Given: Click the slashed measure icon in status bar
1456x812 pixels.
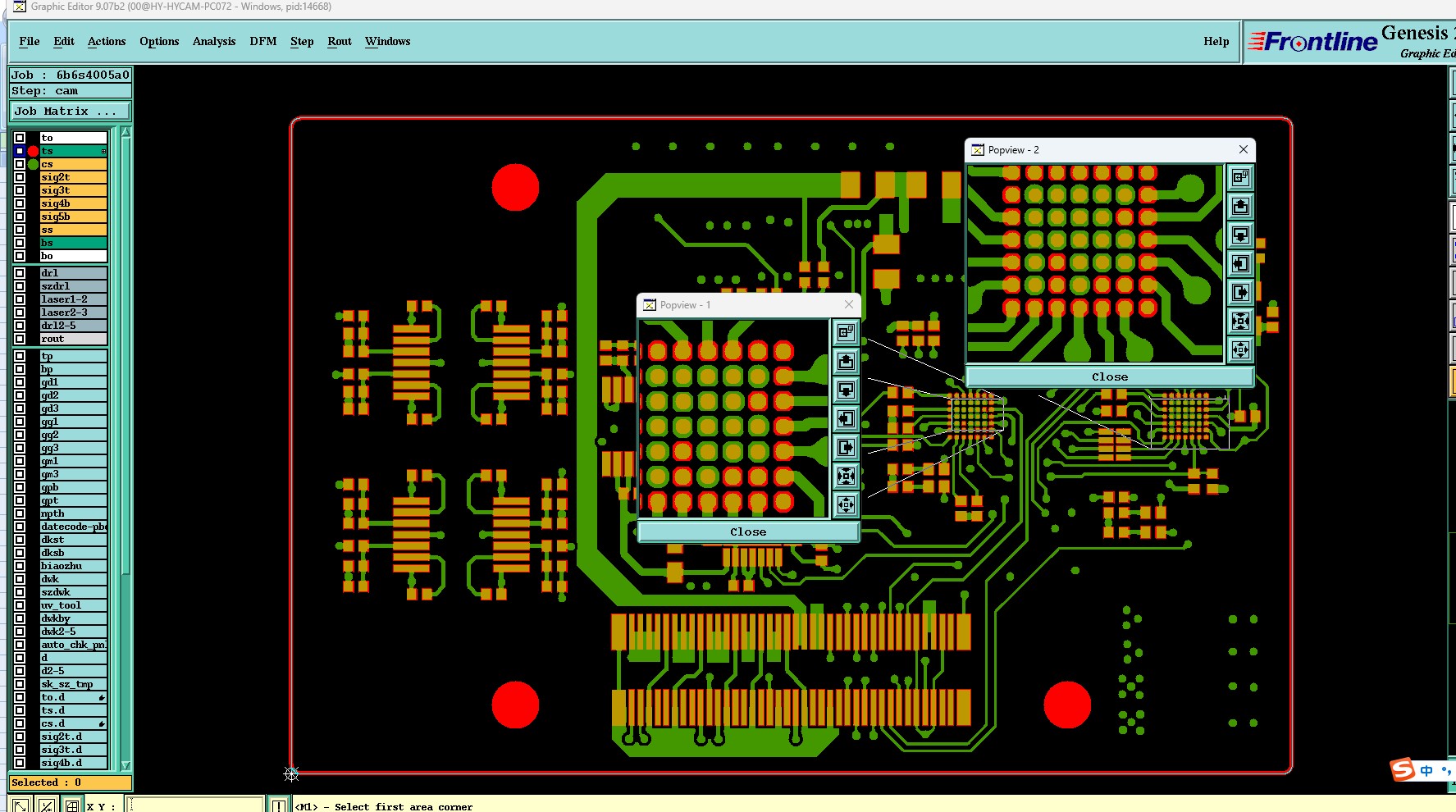Looking at the screenshot, I should pyautogui.click(x=47, y=805).
